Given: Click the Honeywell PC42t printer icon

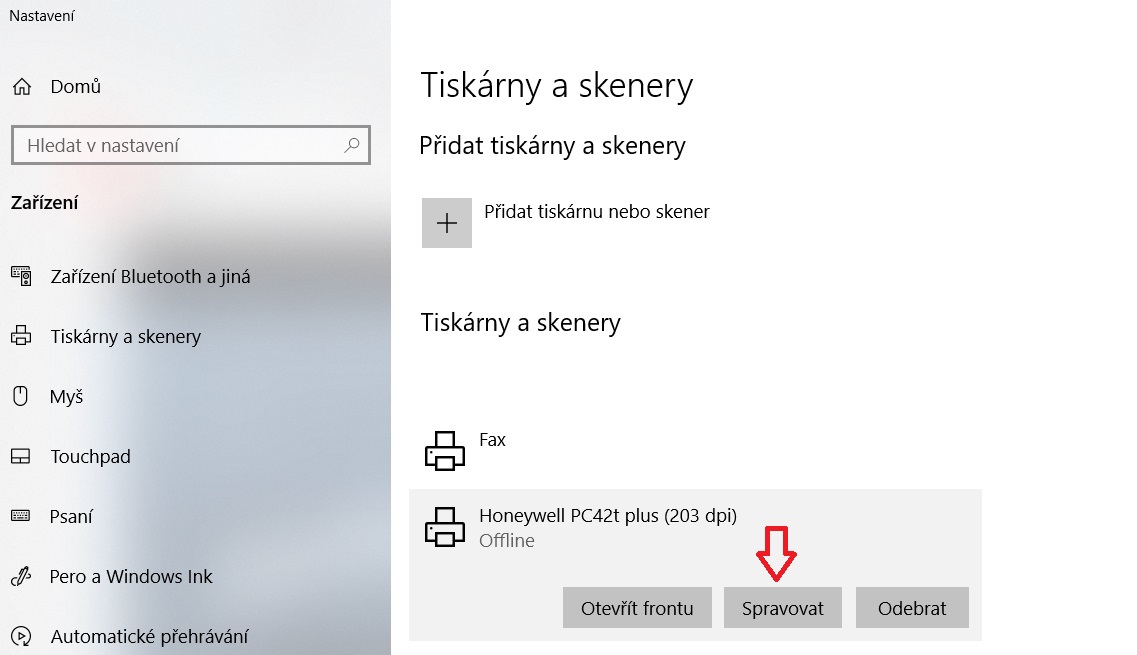Looking at the screenshot, I should (x=445, y=527).
